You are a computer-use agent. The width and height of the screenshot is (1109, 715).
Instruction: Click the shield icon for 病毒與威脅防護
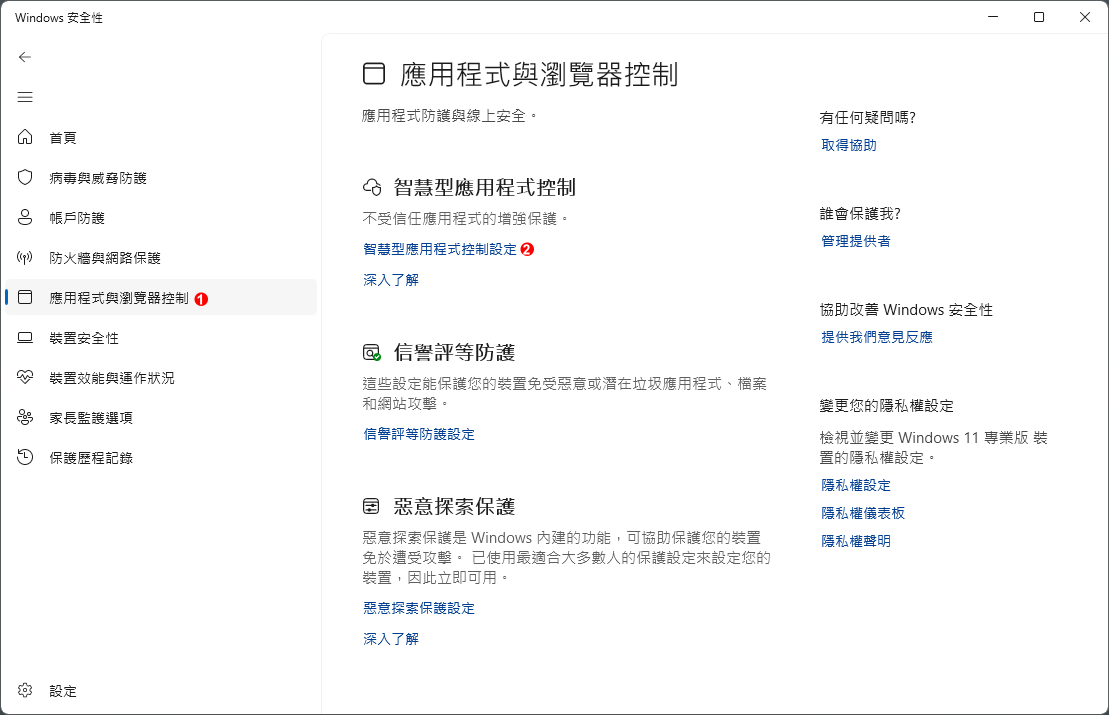25,178
